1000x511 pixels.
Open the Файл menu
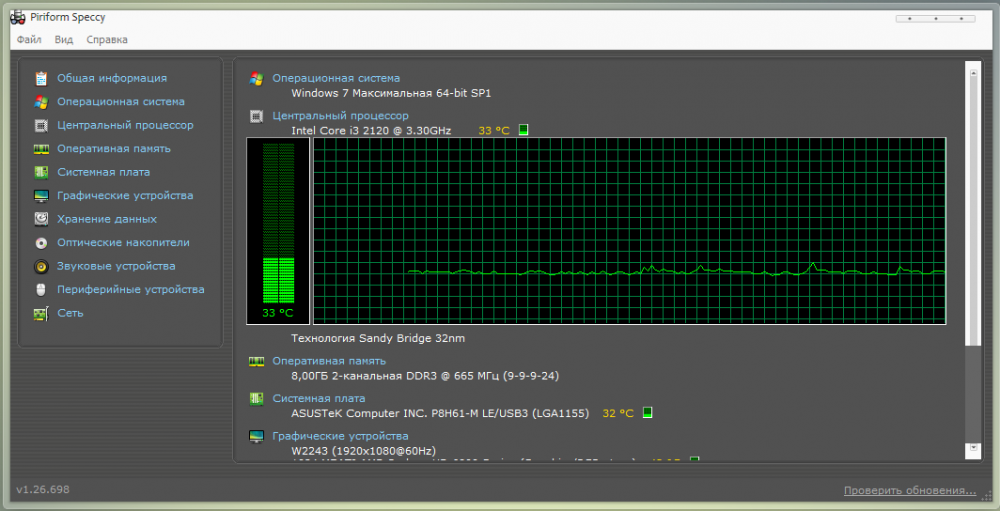click(x=29, y=40)
